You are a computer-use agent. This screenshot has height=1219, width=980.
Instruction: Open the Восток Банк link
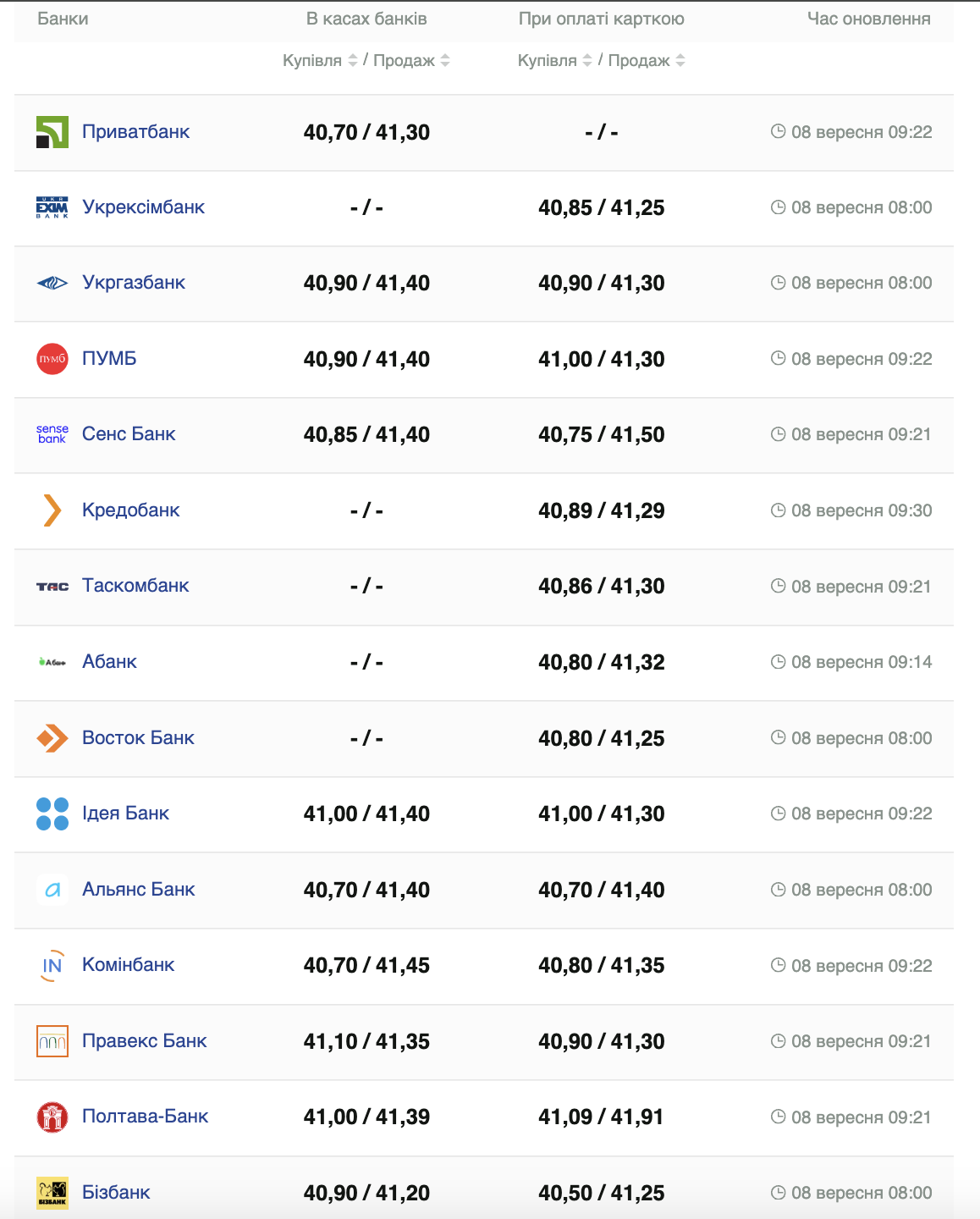(138, 738)
